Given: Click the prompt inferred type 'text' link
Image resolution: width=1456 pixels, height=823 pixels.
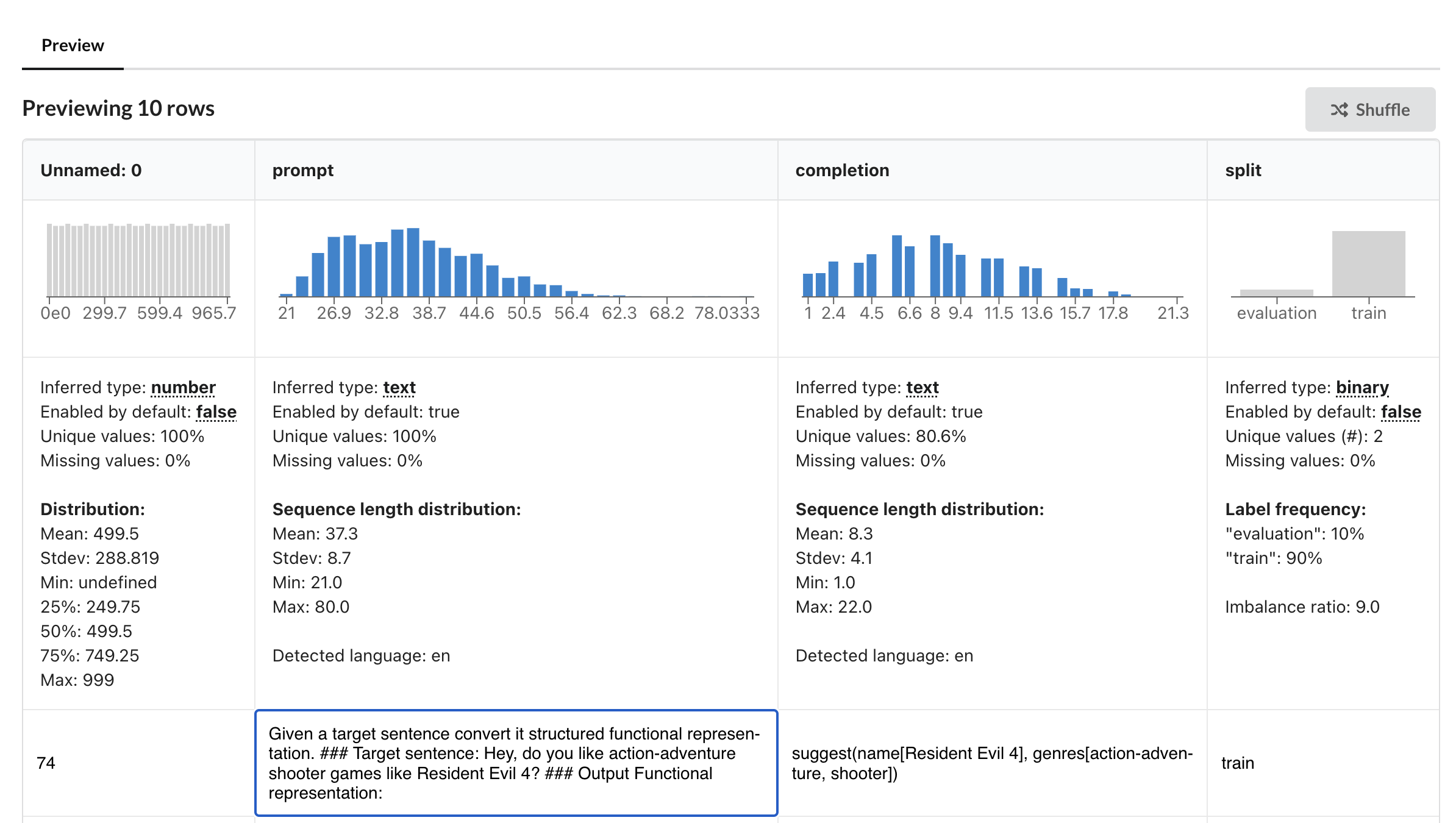Looking at the screenshot, I should pyautogui.click(x=399, y=388).
